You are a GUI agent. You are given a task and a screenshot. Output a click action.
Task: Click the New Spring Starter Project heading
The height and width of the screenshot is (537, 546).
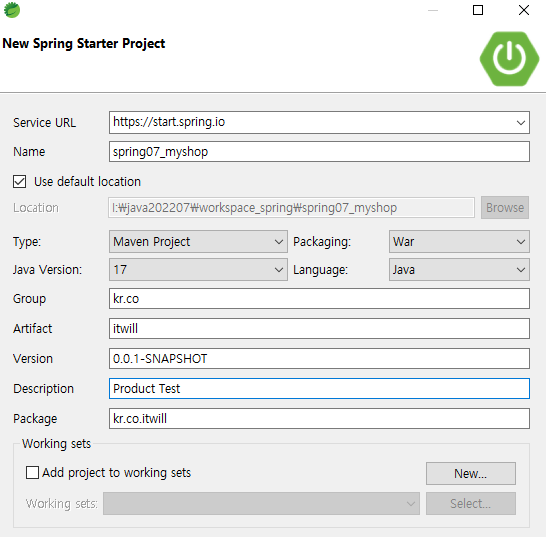click(84, 44)
